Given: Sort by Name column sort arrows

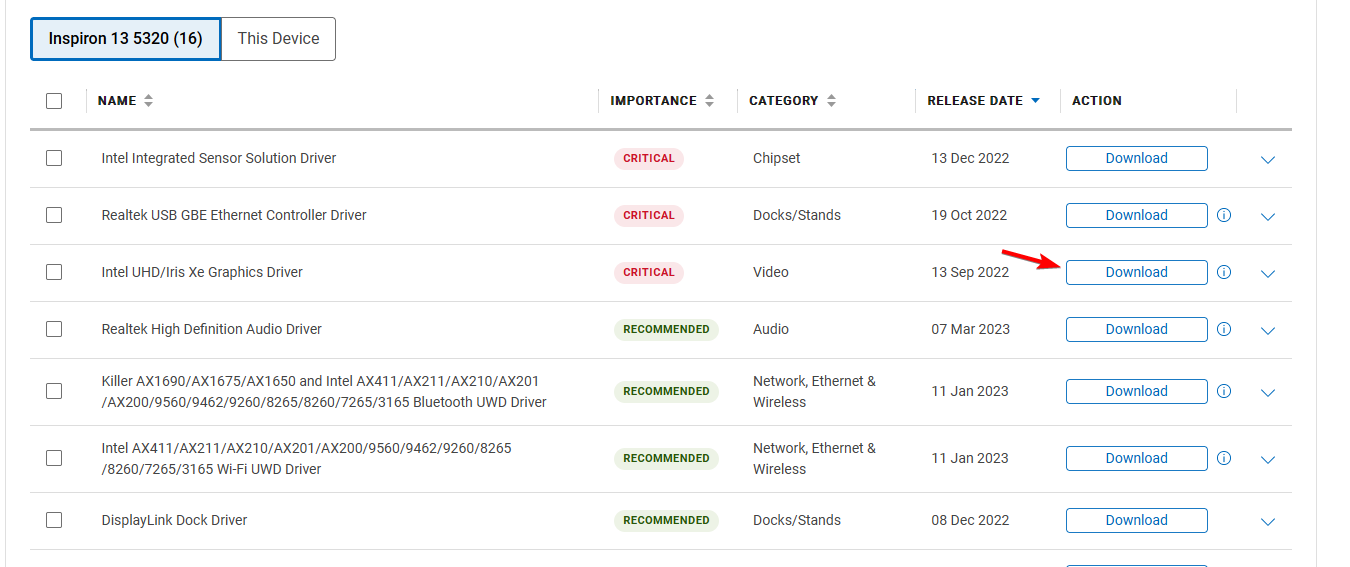Looking at the screenshot, I should pyautogui.click(x=148, y=101).
